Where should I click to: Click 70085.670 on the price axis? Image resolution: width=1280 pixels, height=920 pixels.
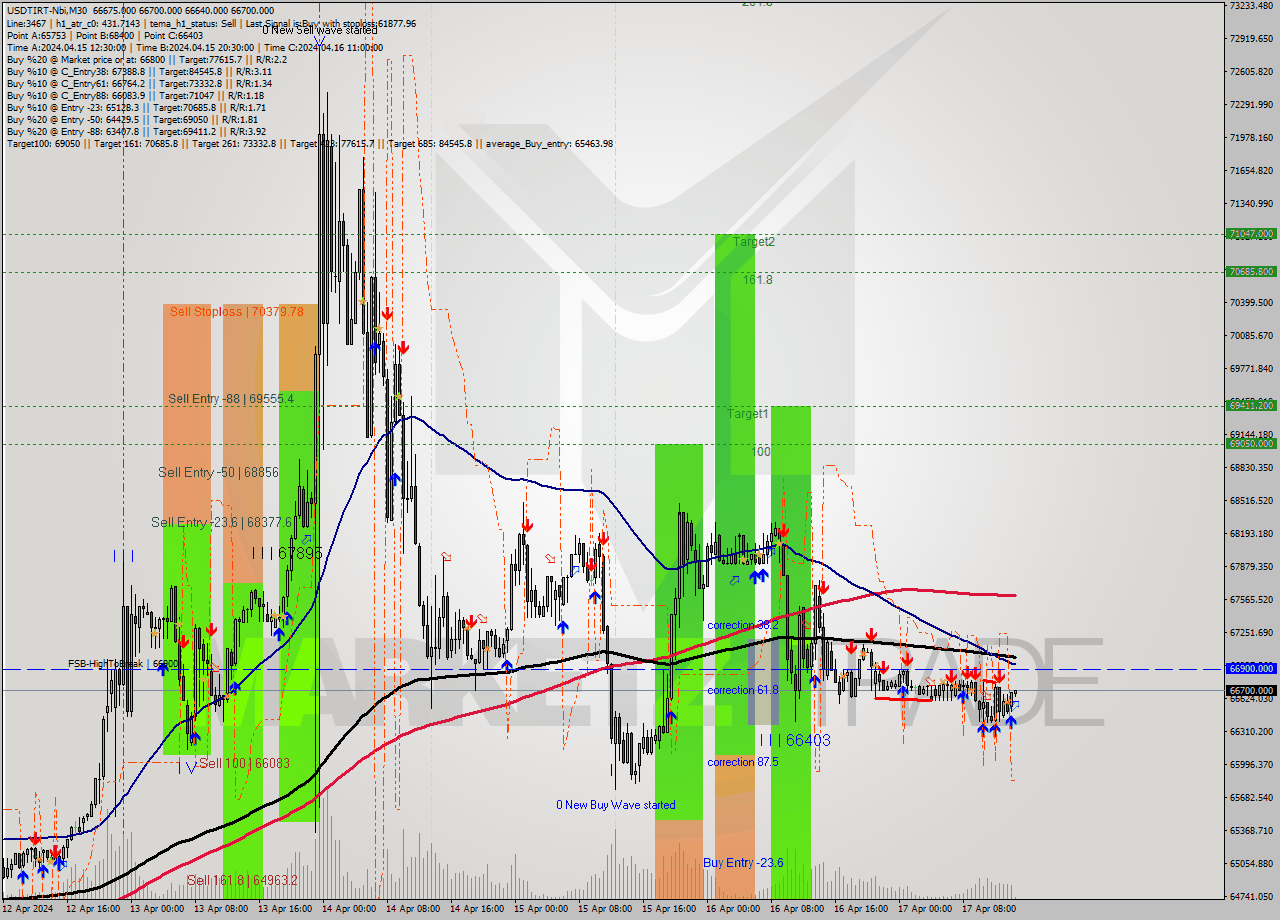(x=1251, y=336)
